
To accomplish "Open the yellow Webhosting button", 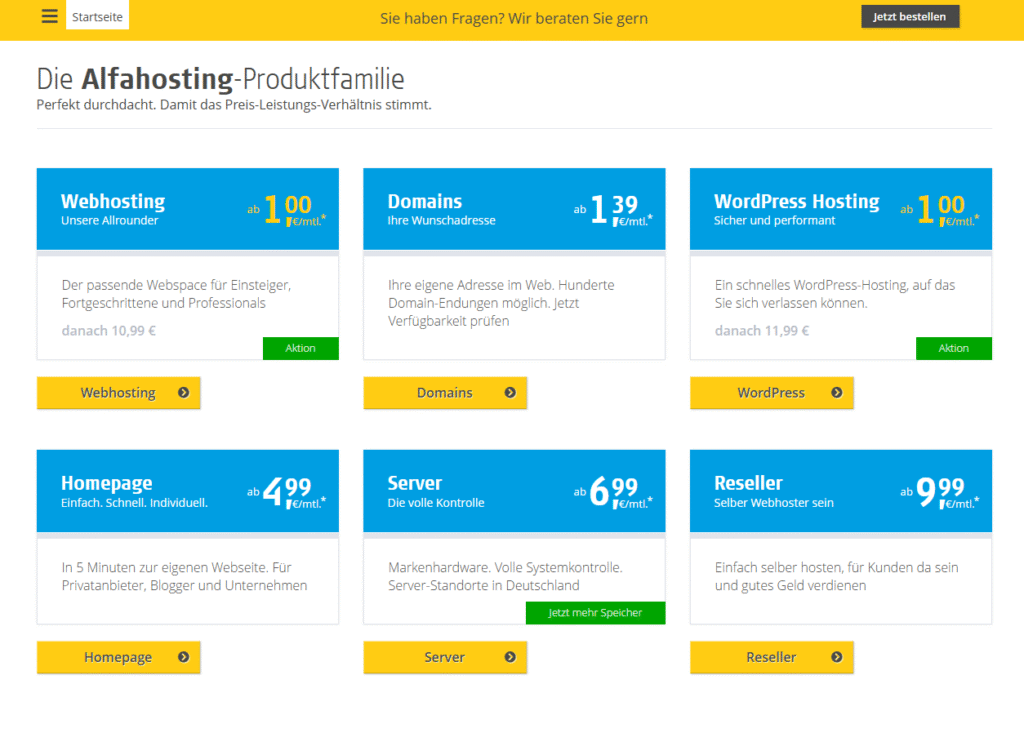I will 118,393.
